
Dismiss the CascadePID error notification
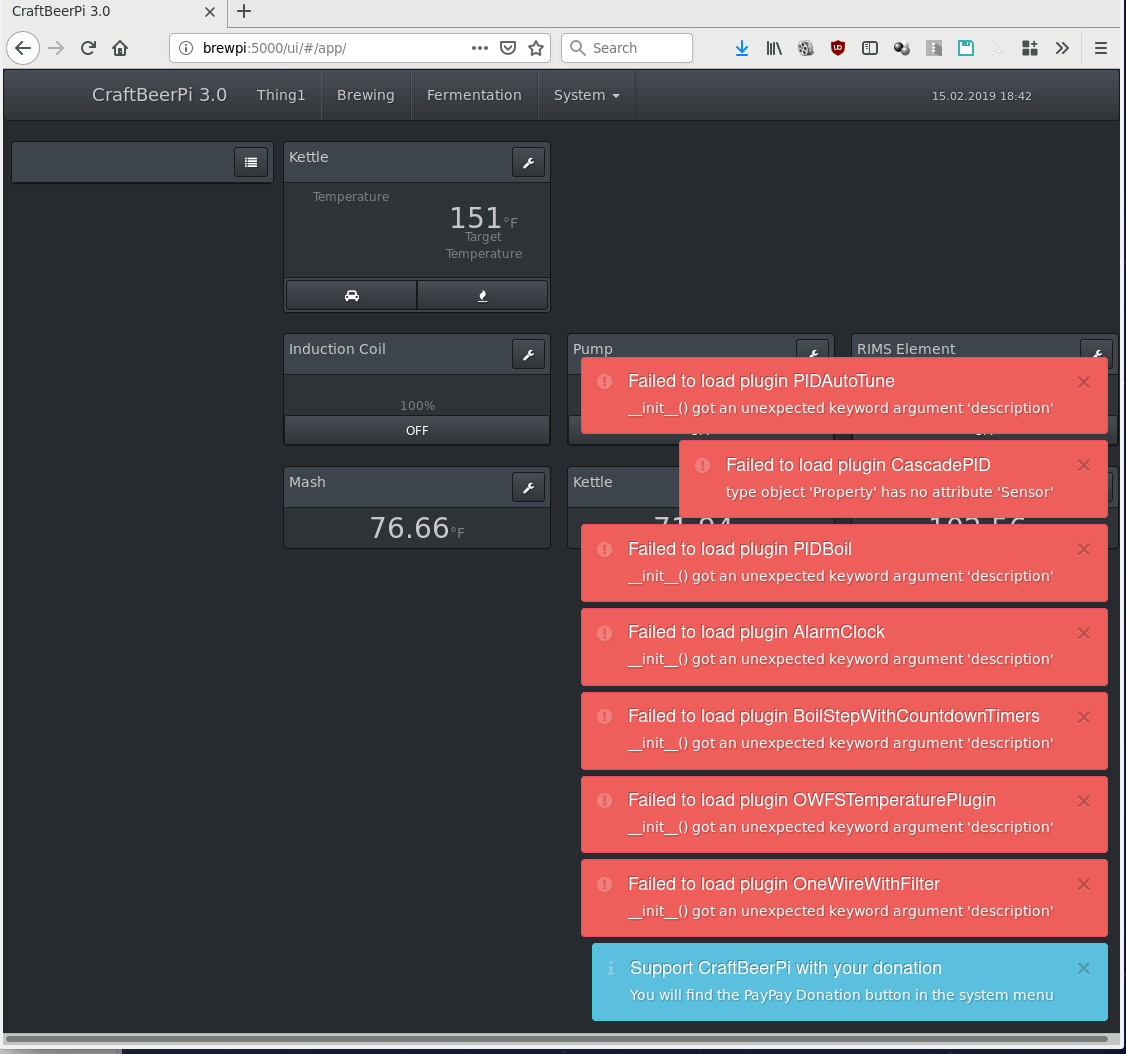click(x=1084, y=465)
